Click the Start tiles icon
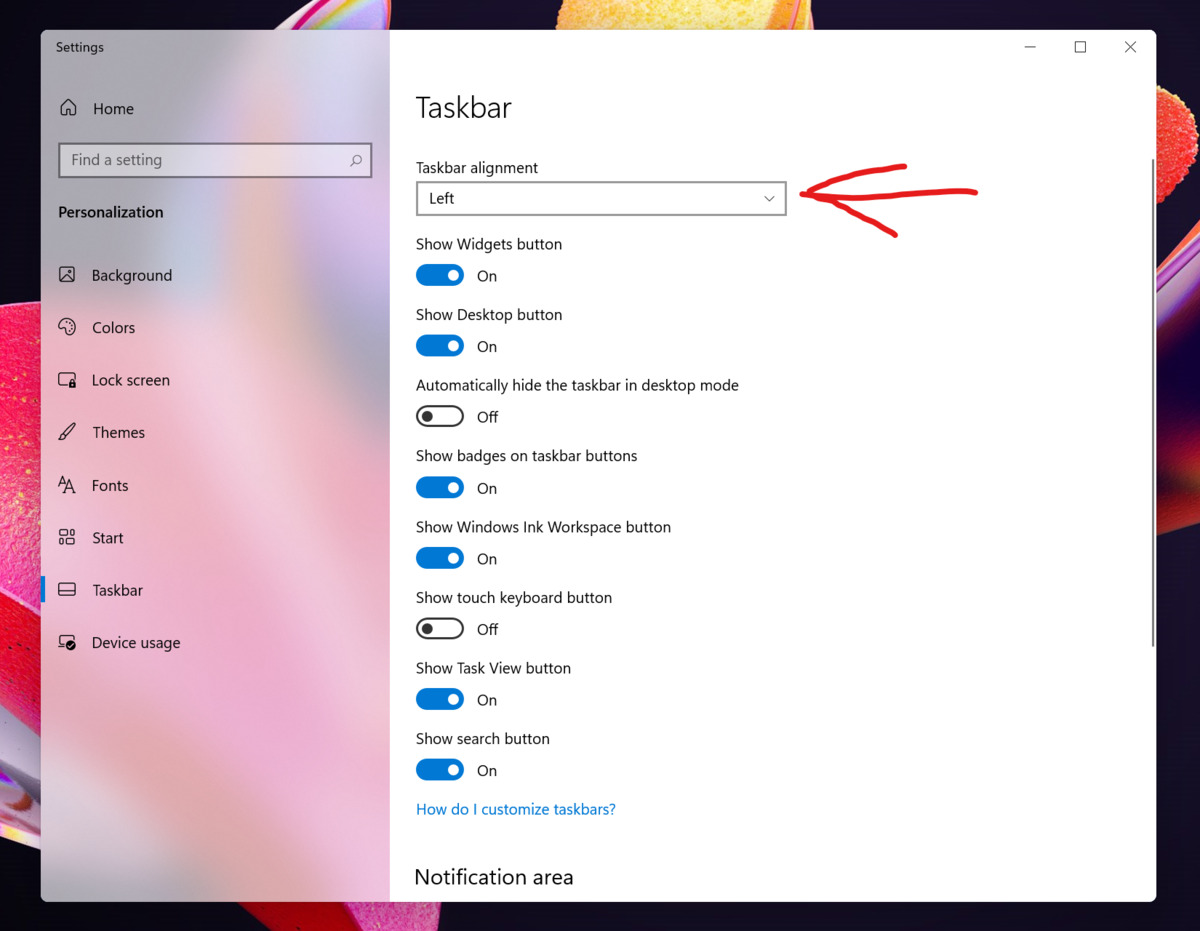1200x931 pixels. tap(67, 537)
